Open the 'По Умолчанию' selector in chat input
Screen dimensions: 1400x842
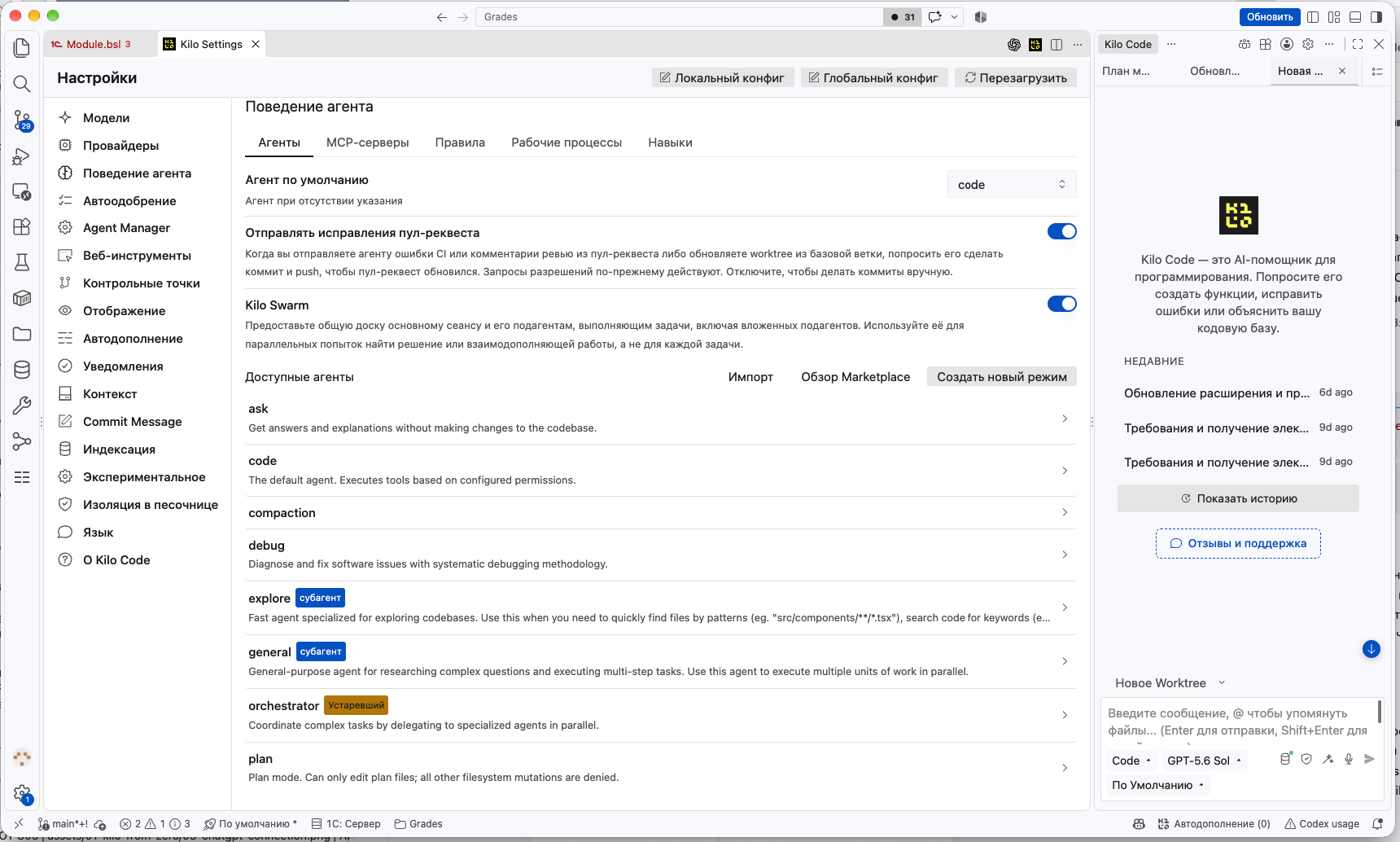(x=1158, y=785)
